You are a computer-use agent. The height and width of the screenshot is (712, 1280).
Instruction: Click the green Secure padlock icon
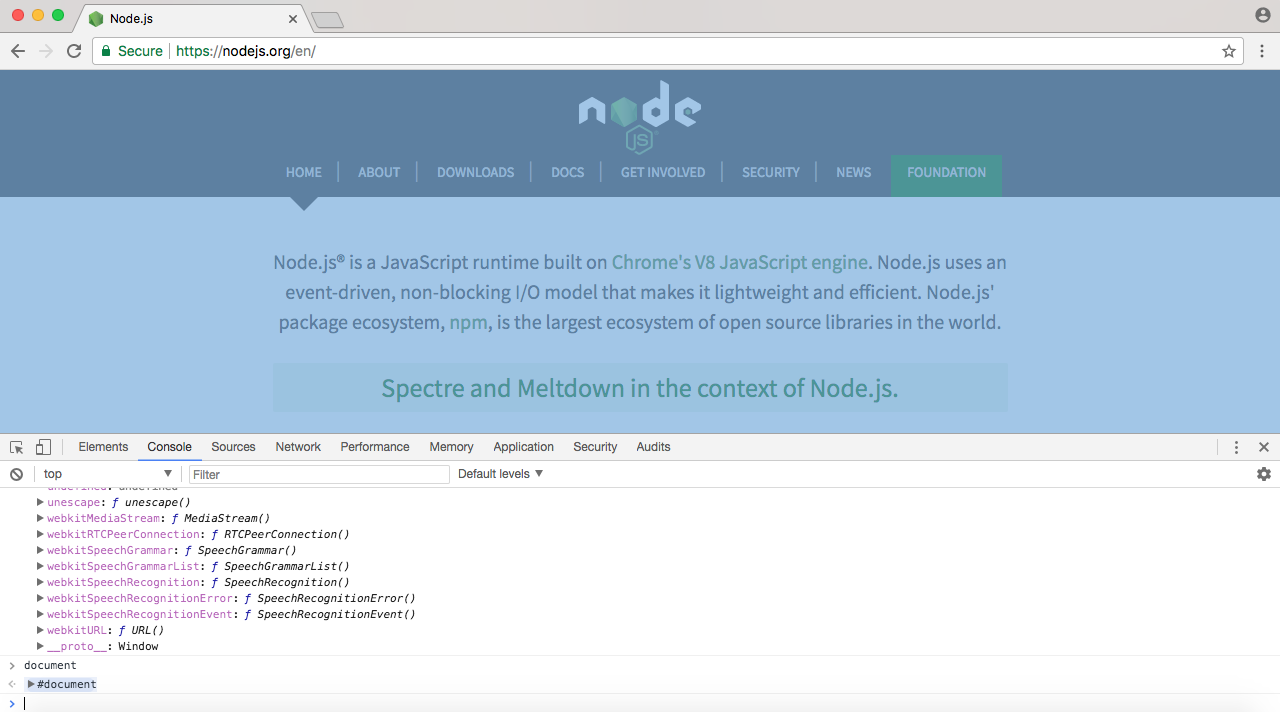[x=106, y=51]
